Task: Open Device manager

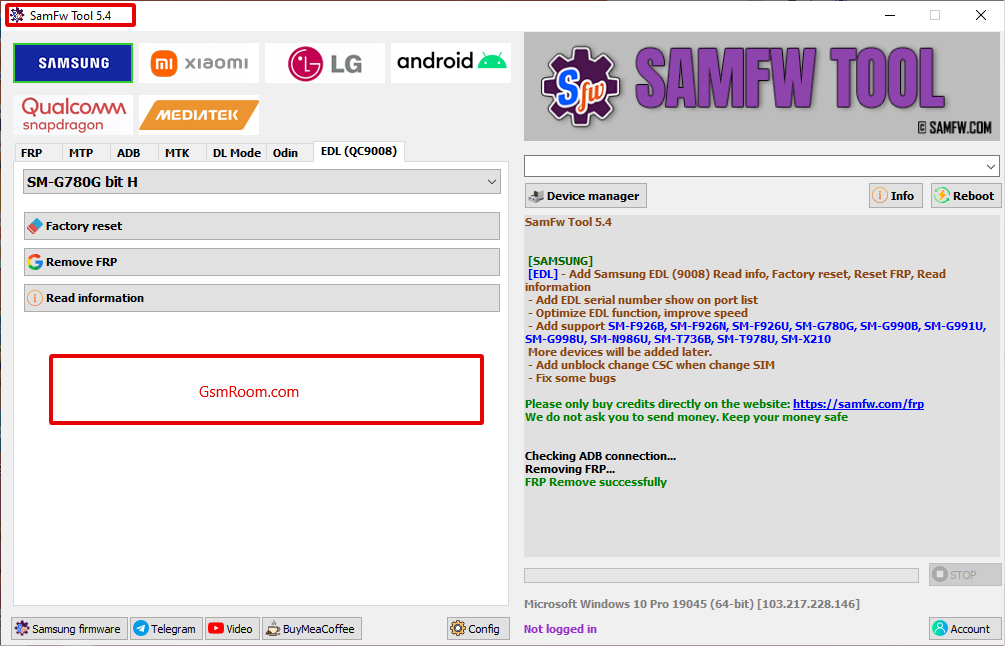Action: pos(585,196)
